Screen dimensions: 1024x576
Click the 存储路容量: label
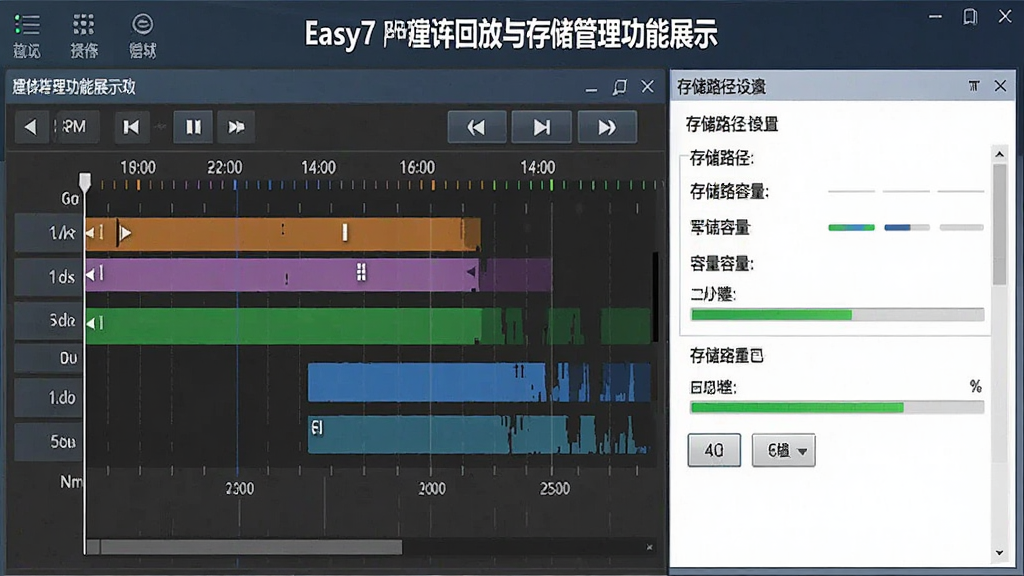coord(729,192)
